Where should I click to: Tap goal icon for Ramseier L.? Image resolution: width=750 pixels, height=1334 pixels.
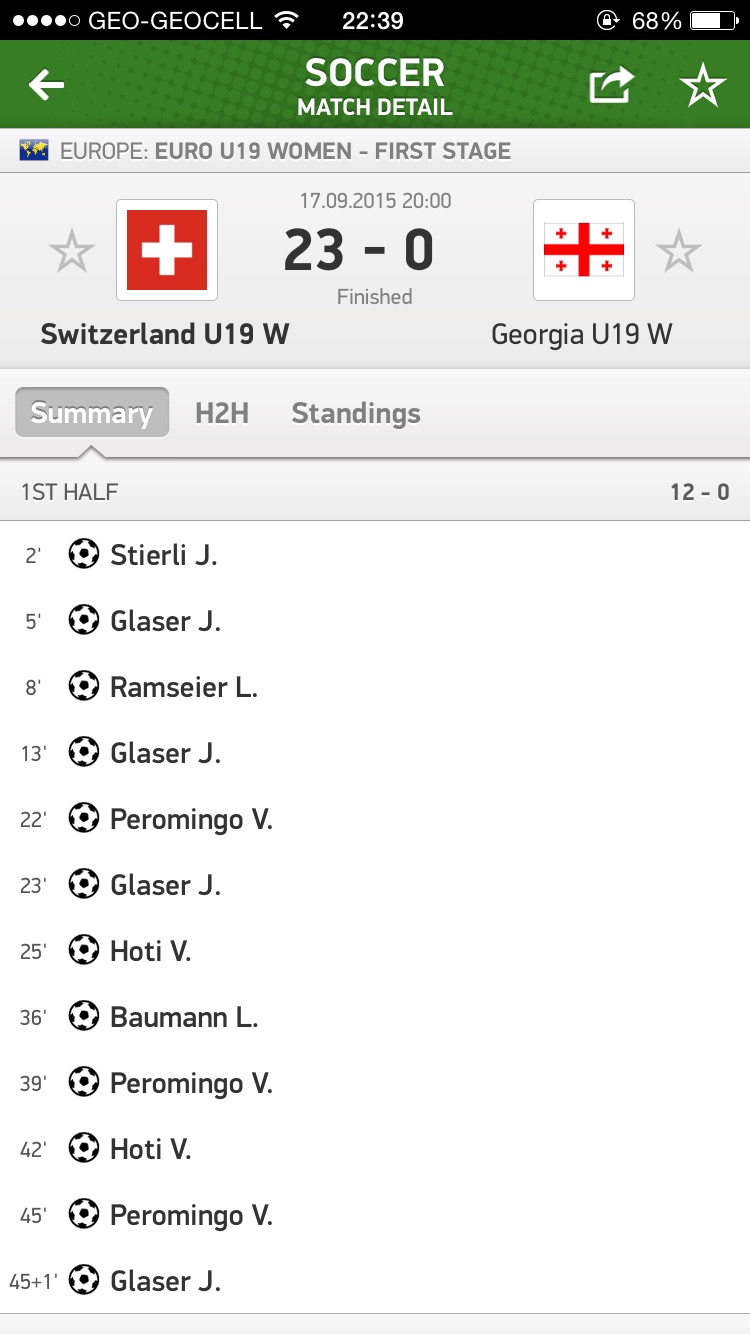point(84,686)
